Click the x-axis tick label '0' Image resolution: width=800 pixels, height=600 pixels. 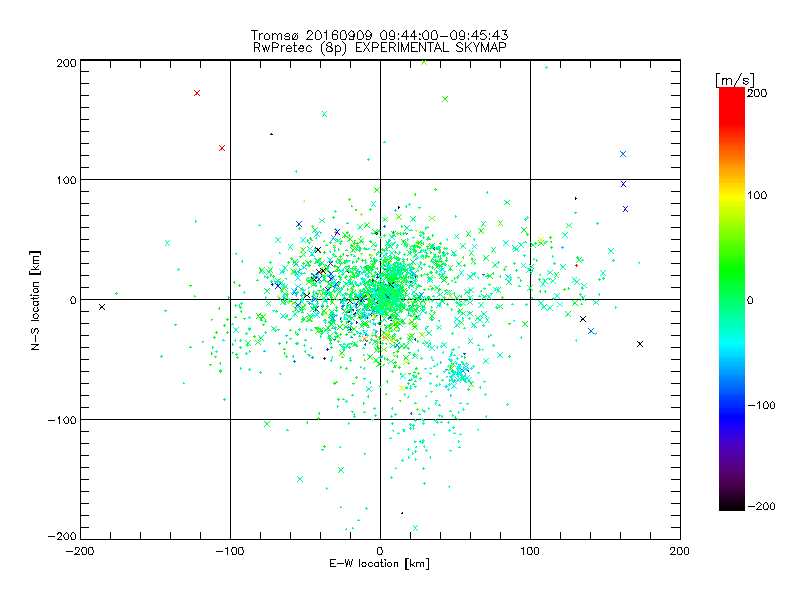pyautogui.click(x=380, y=551)
